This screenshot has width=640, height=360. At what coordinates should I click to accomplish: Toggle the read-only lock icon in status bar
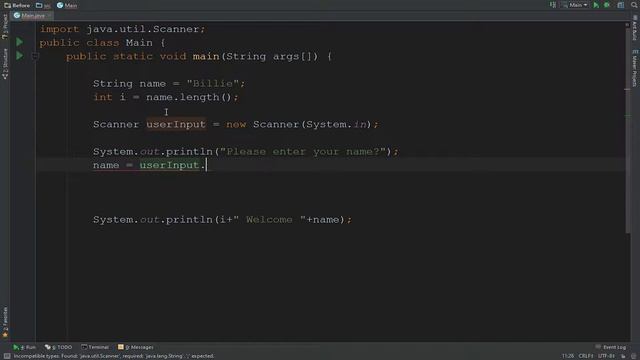[623, 356]
